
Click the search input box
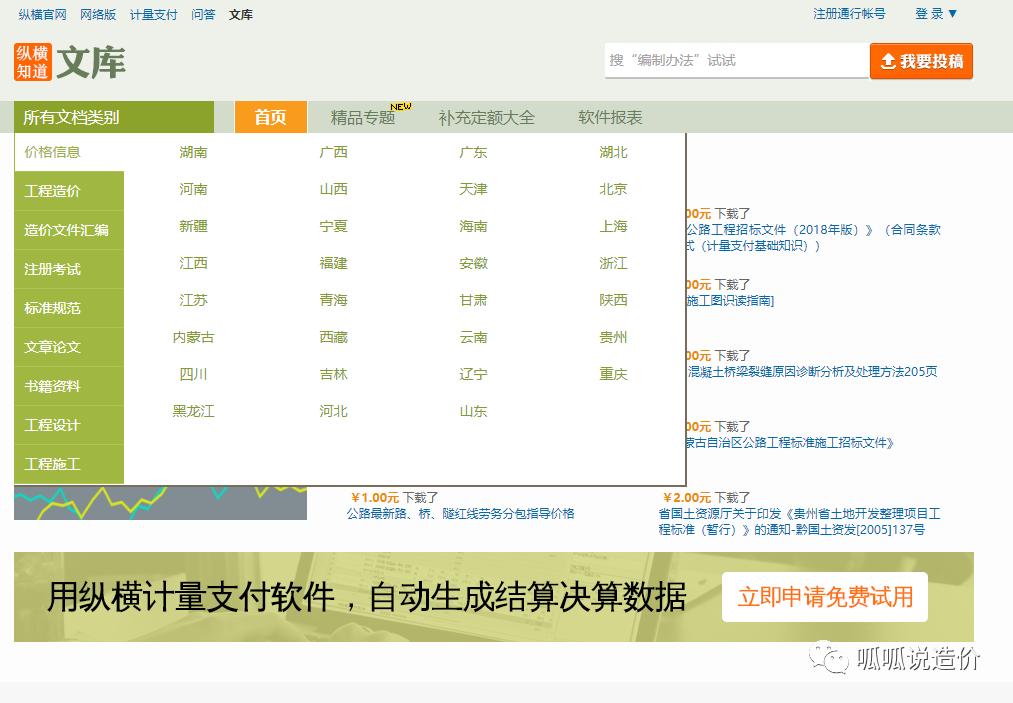click(737, 60)
